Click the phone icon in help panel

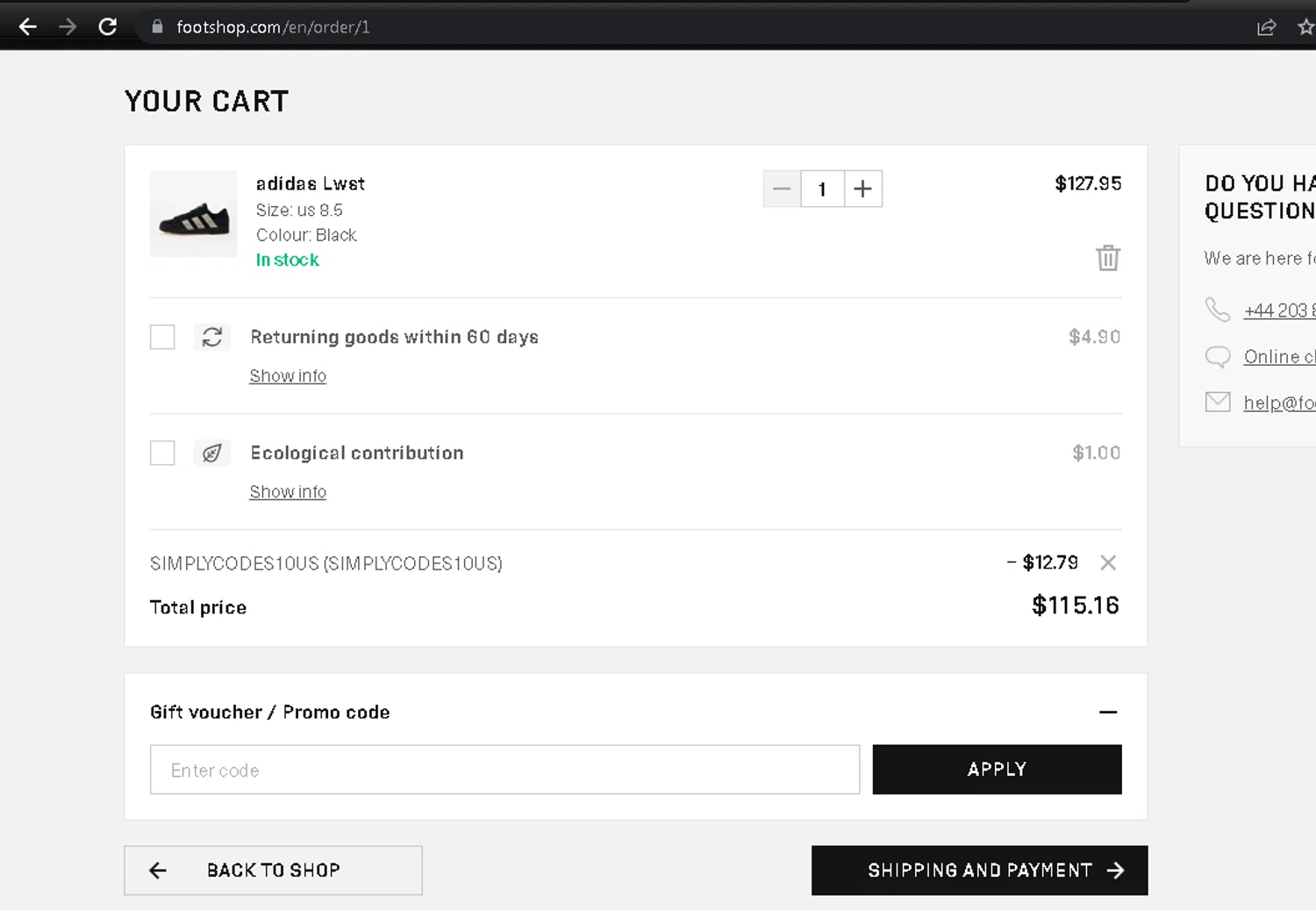[x=1218, y=310]
